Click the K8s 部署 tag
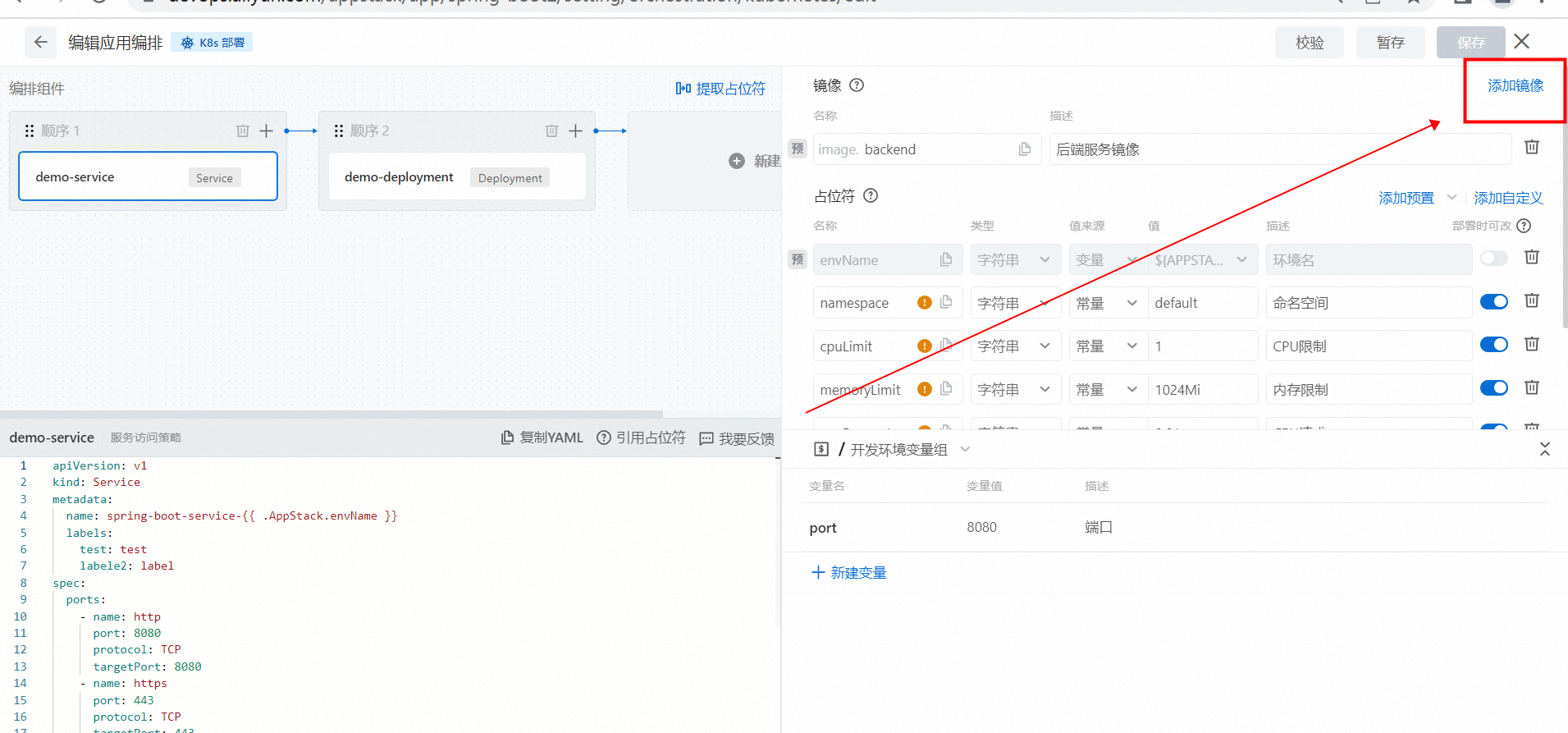Image resolution: width=1568 pixels, height=733 pixels. click(212, 43)
